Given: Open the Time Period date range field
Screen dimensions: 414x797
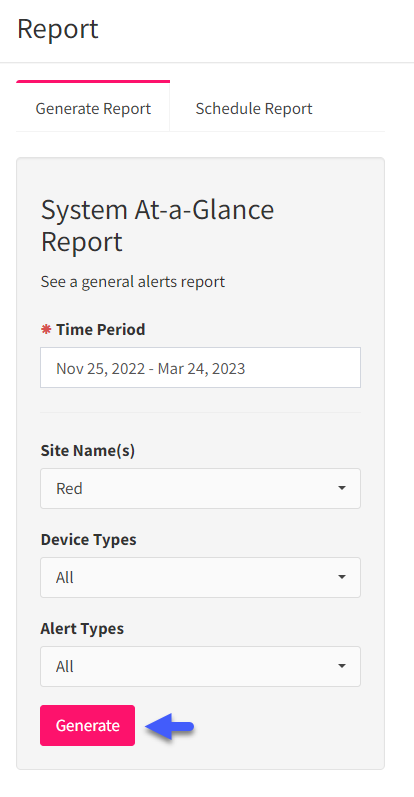Looking at the screenshot, I should pos(200,367).
